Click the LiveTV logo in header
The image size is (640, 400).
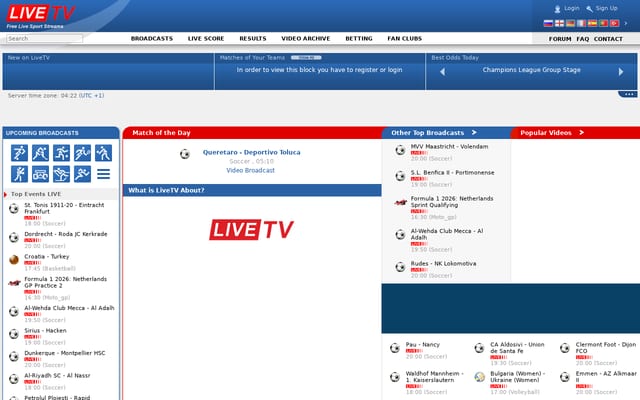click(40, 16)
